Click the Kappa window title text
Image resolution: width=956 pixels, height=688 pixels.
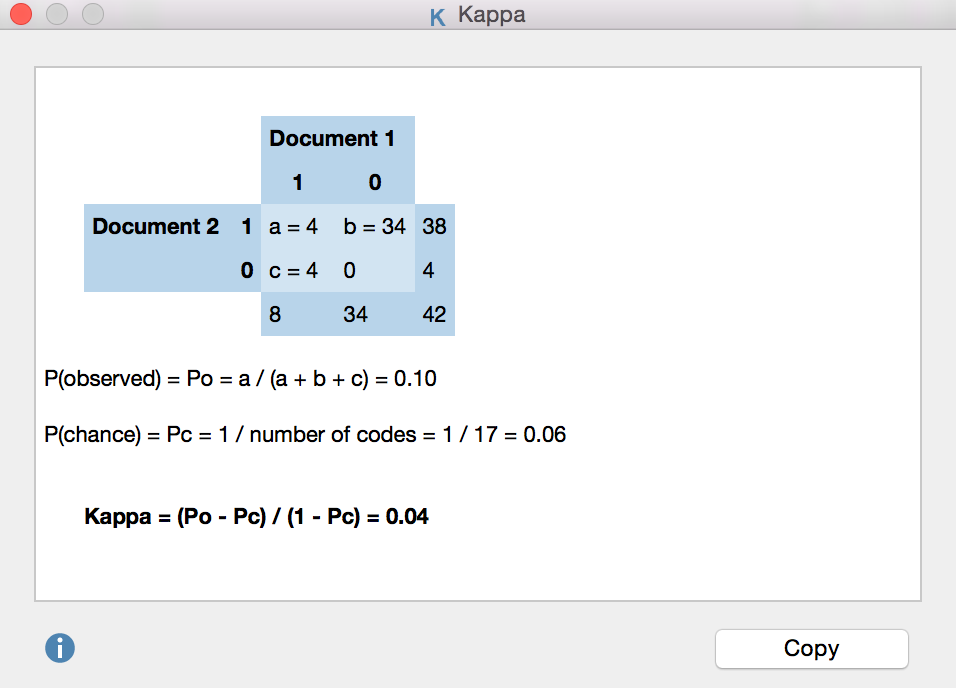click(491, 15)
